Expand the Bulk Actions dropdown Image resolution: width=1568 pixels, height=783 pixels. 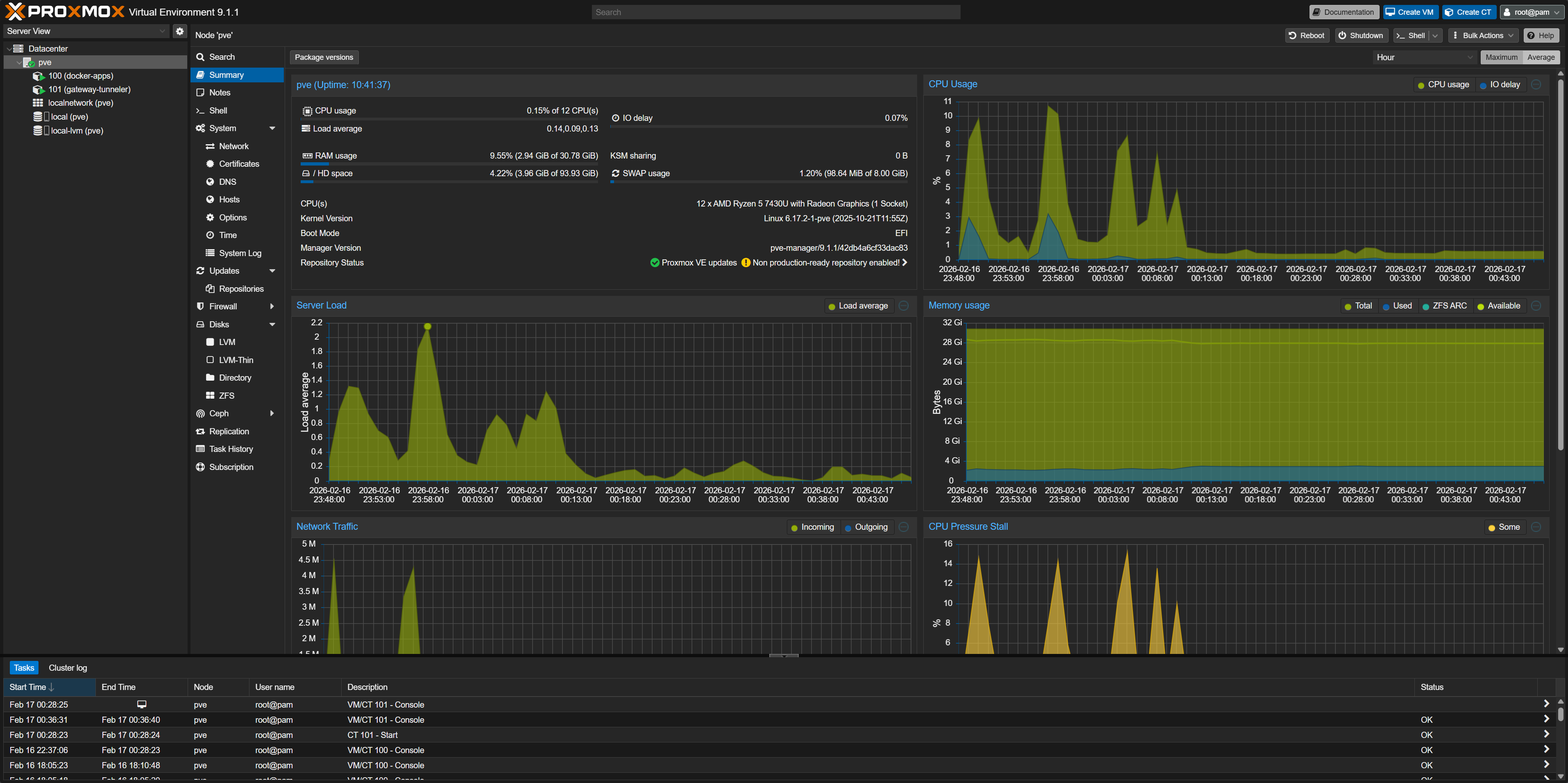(1483, 35)
